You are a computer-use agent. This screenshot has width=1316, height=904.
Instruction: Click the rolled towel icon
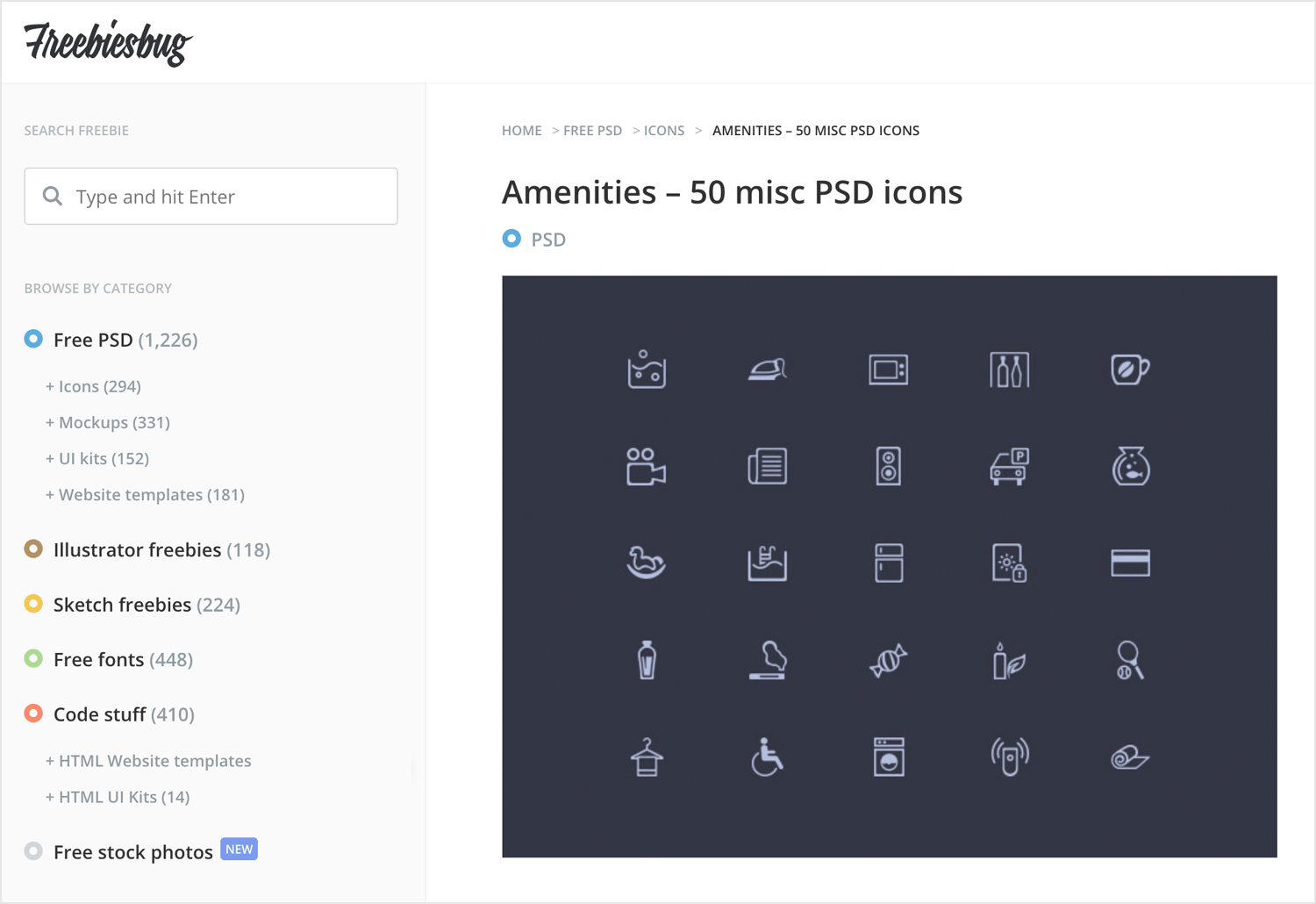tap(1131, 757)
